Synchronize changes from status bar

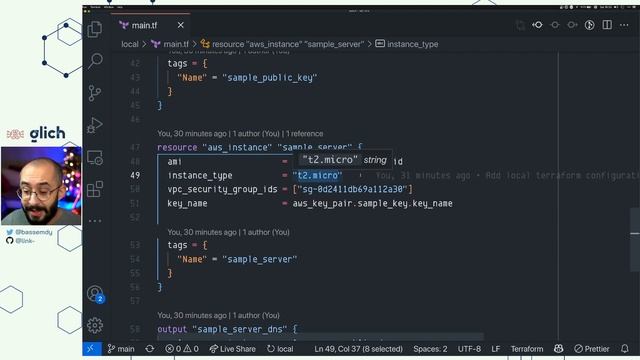pos(150,349)
